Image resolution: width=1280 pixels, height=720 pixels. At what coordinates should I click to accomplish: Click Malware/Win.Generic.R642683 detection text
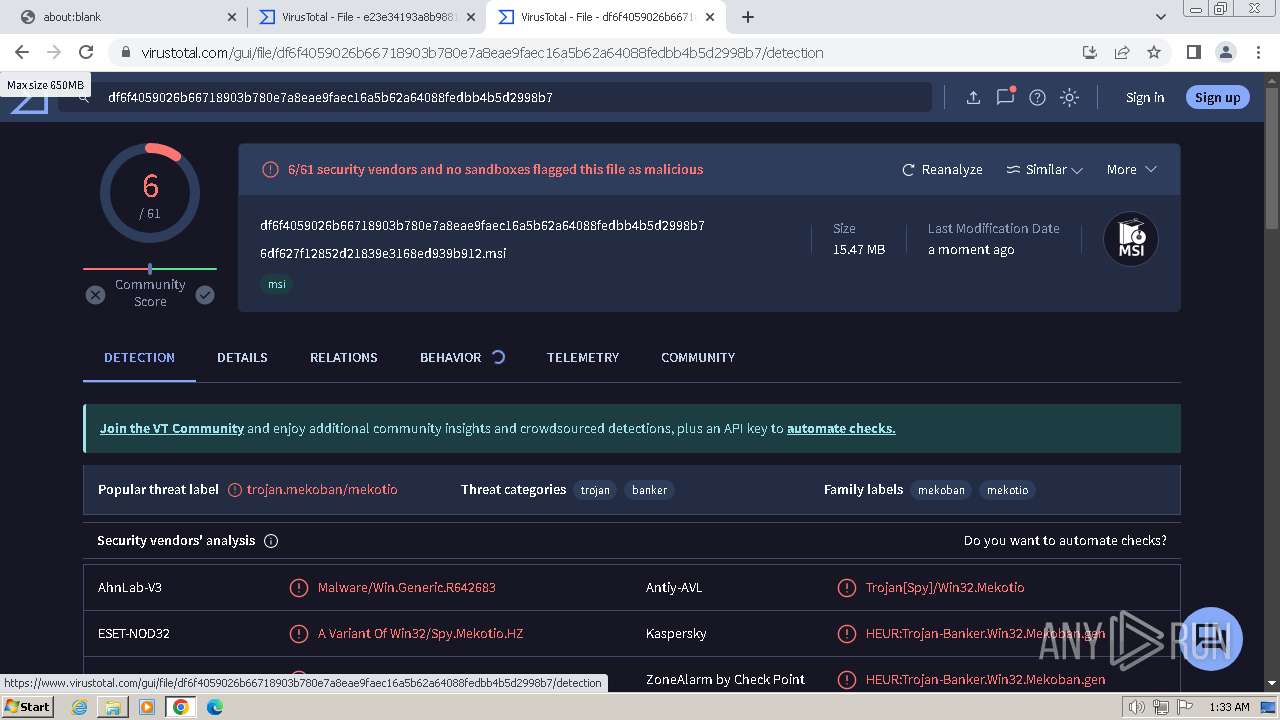[x=407, y=588]
